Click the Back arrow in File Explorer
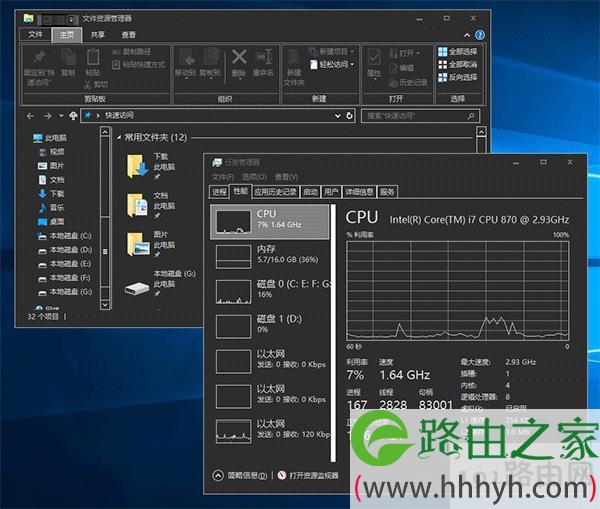The height and width of the screenshot is (509, 600). [x=31, y=116]
